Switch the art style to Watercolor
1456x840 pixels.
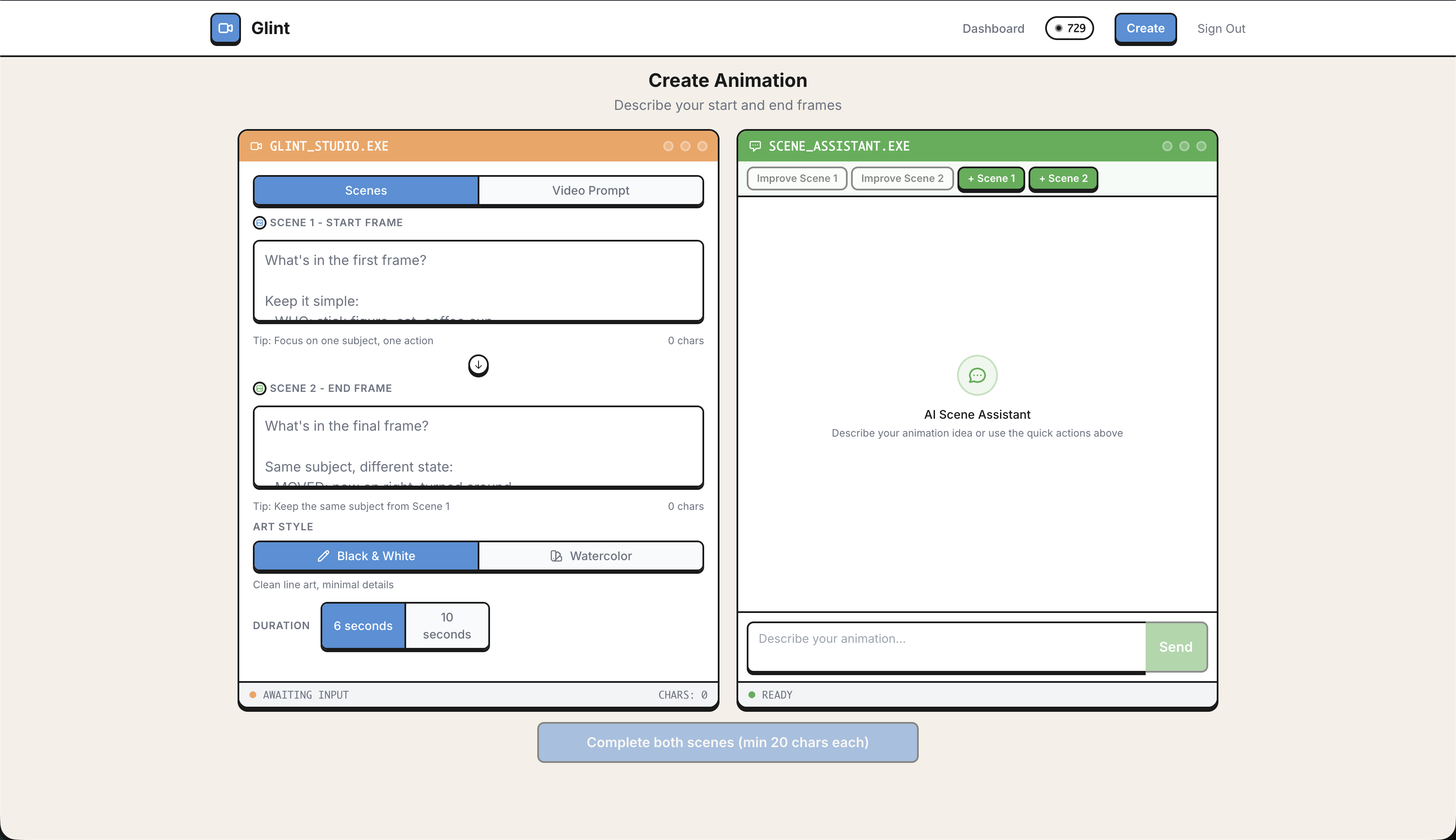click(590, 555)
